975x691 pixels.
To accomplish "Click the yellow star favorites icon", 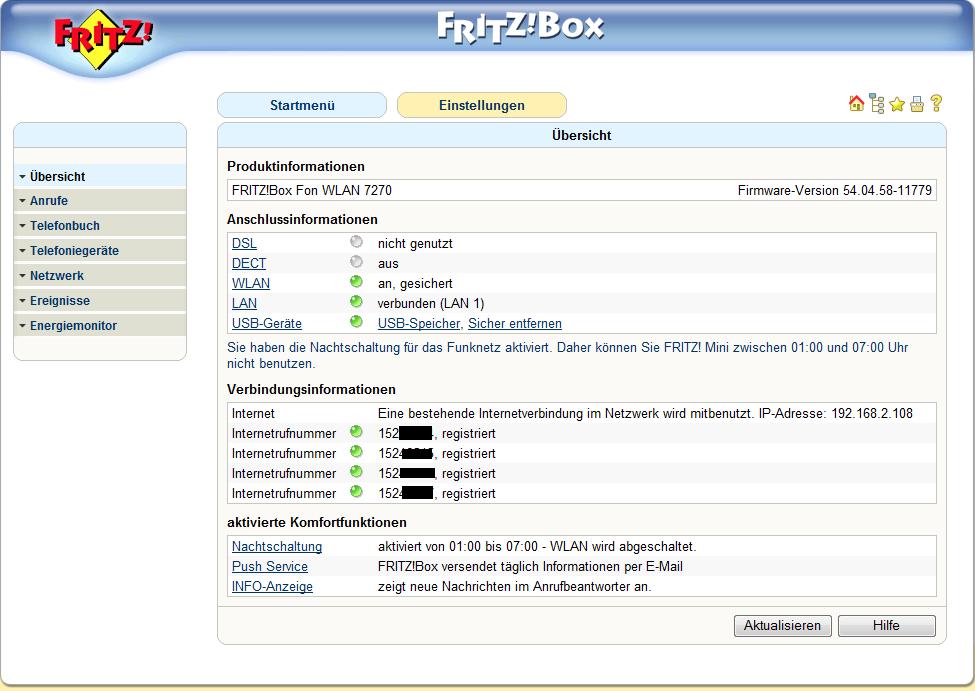I will (x=897, y=104).
